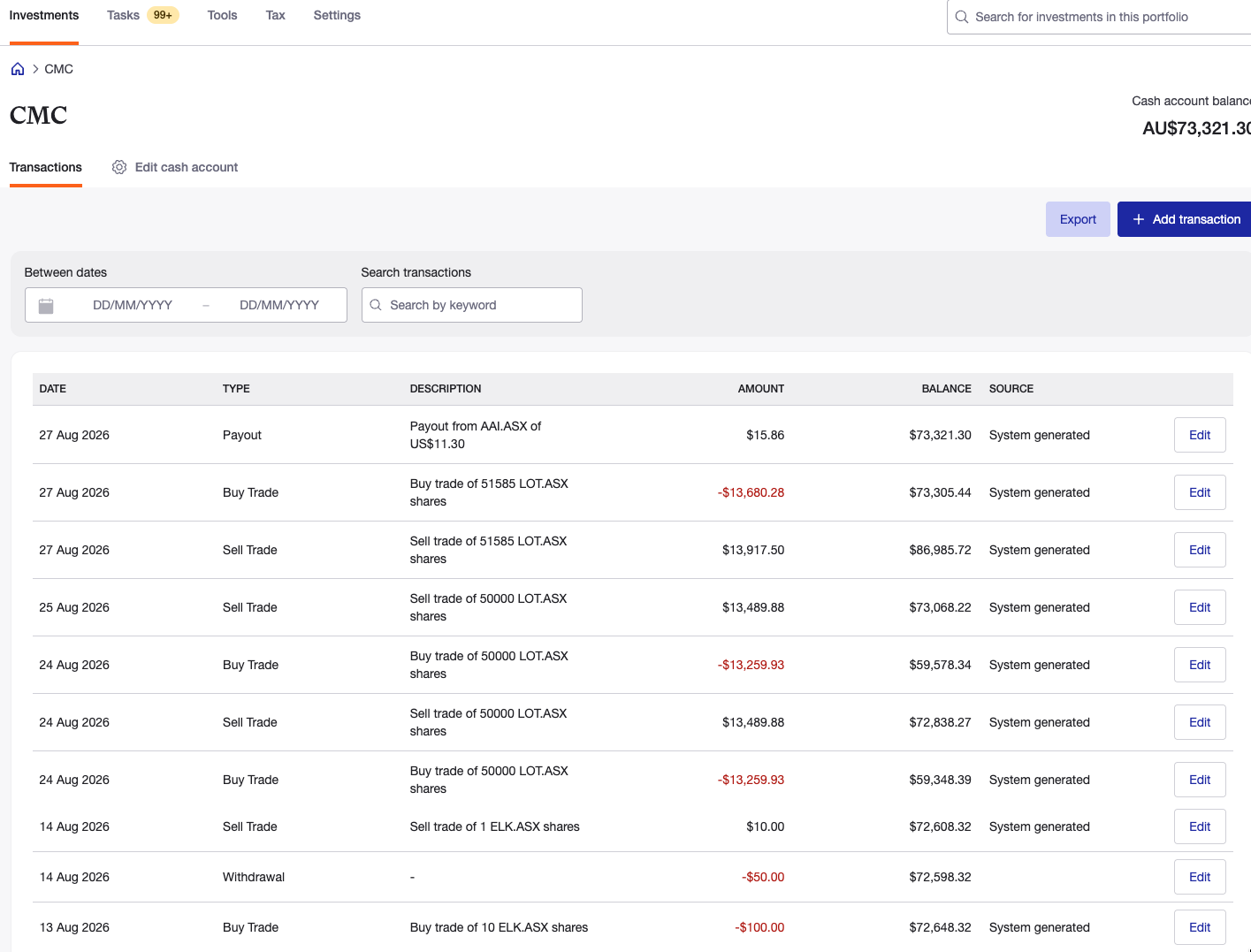Focus the portfolio investments search box
The height and width of the screenshot is (952, 1251).
(1099, 17)
